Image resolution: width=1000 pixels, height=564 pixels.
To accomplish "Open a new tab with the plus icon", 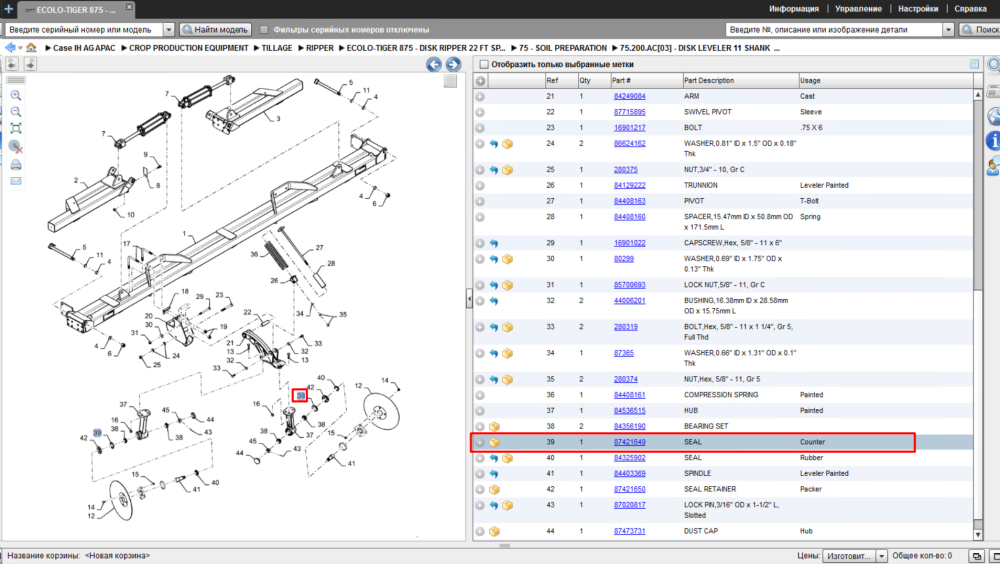I will pos(8,9).
